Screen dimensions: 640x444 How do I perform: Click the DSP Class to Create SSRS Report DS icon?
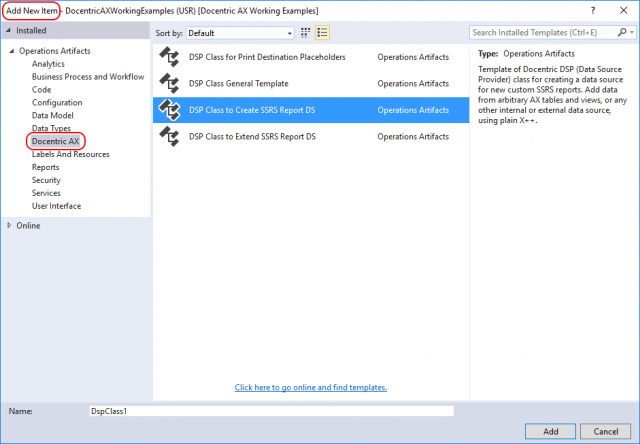coord(169,110)
